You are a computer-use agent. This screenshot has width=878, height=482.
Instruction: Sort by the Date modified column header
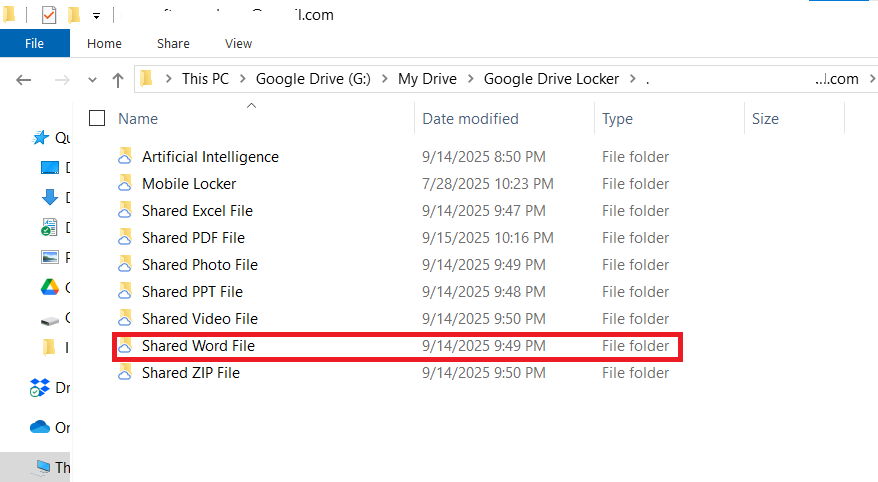click(470, 119)
